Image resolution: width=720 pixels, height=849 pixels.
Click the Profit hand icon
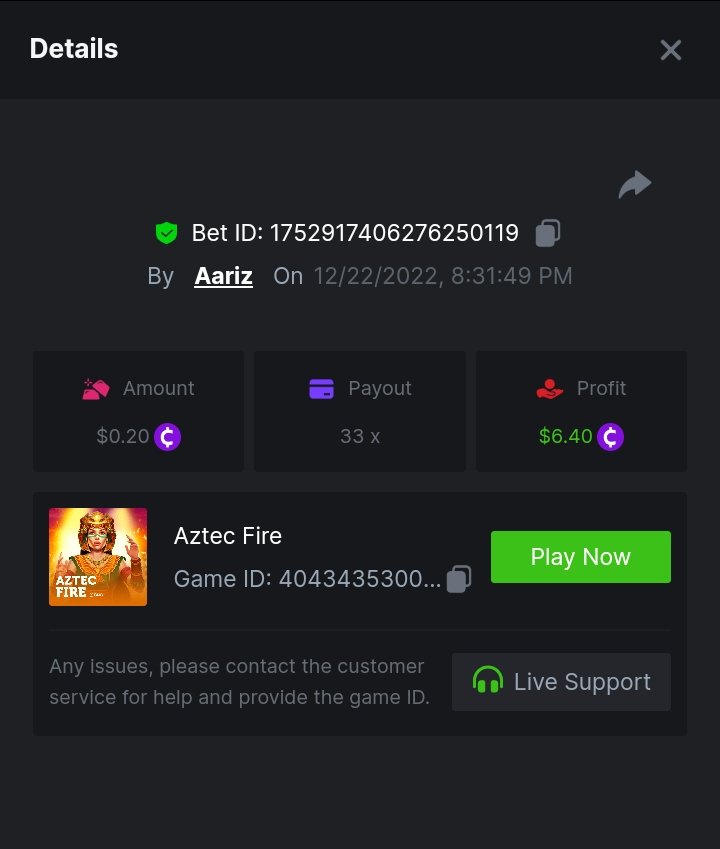pos(549,388)
